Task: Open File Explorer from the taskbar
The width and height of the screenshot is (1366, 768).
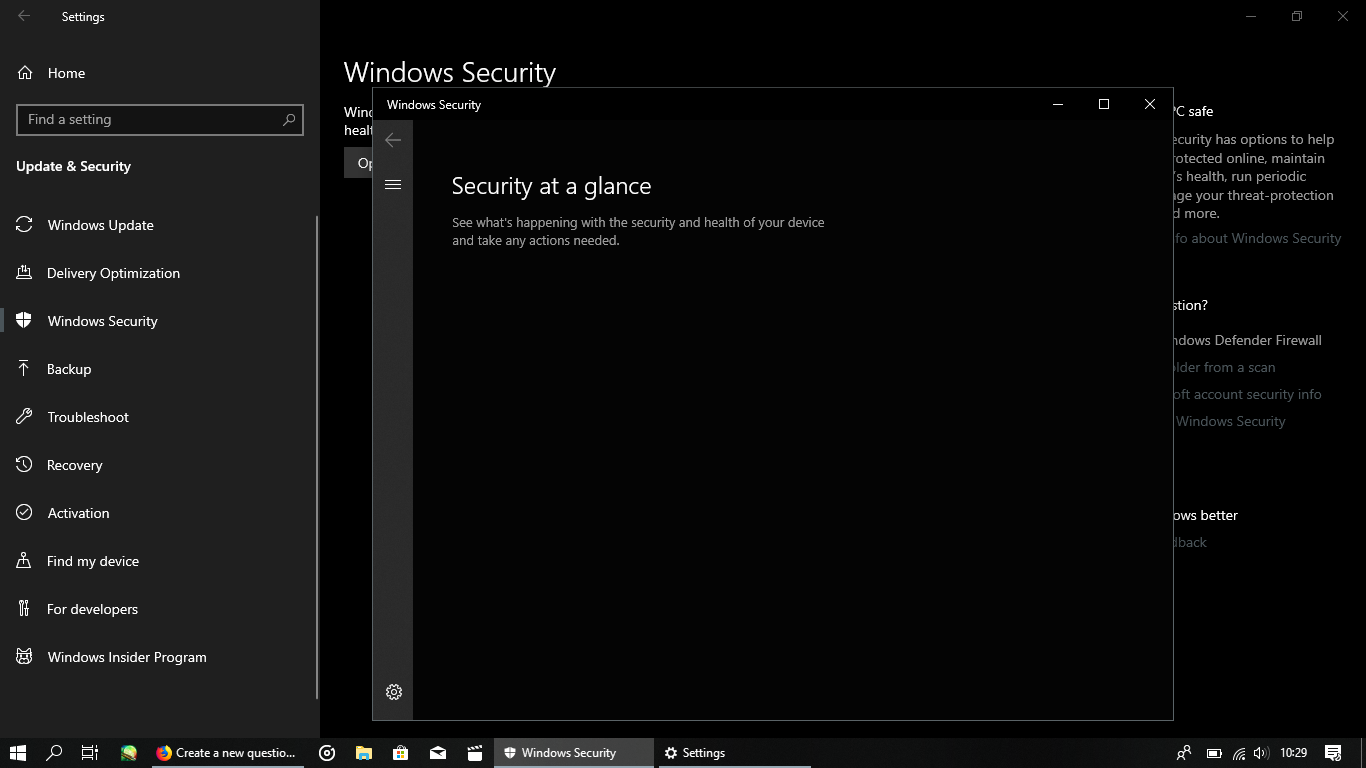Action: [x=364, y=753]
